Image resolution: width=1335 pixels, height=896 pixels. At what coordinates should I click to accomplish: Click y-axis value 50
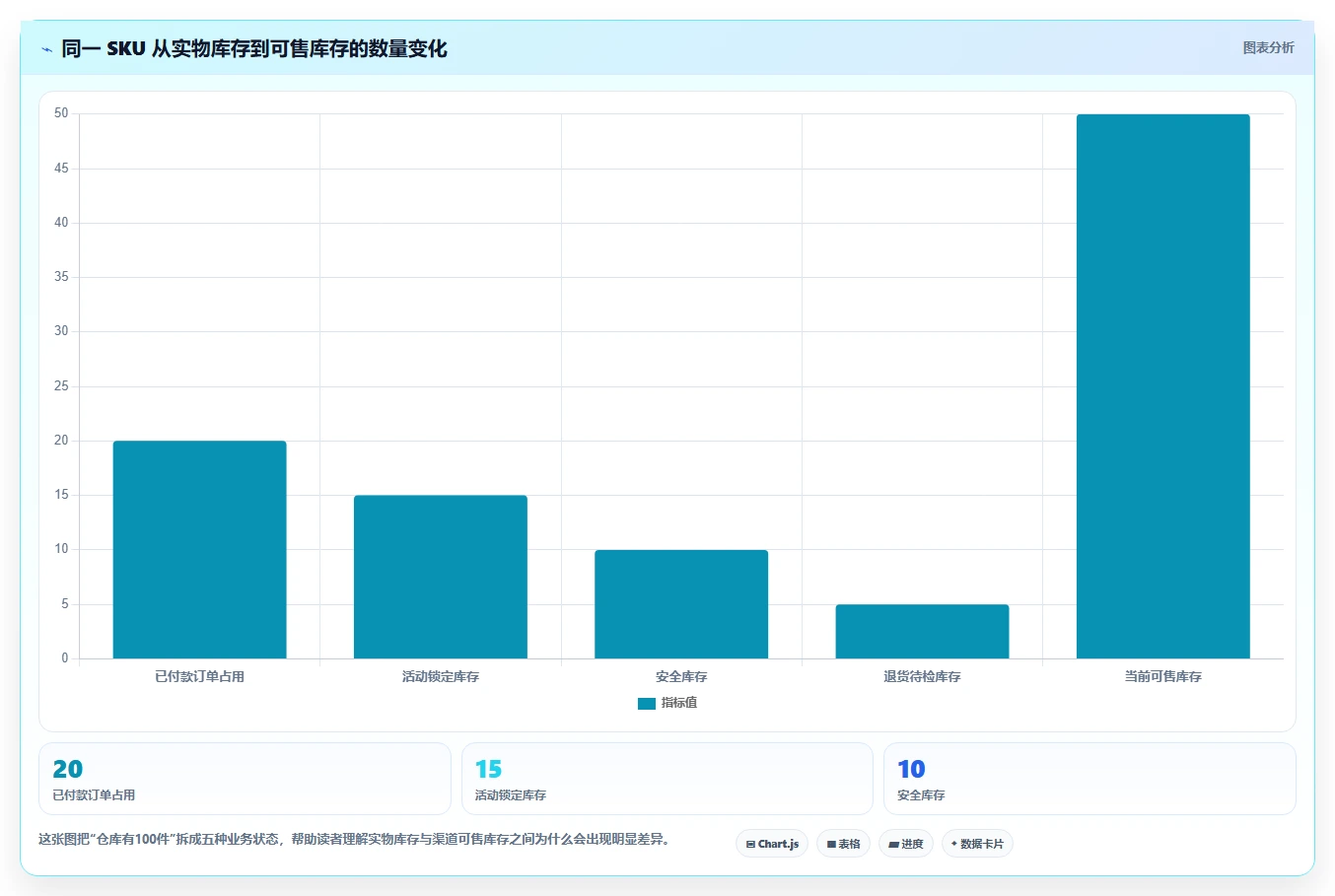(x=61, y=113)
